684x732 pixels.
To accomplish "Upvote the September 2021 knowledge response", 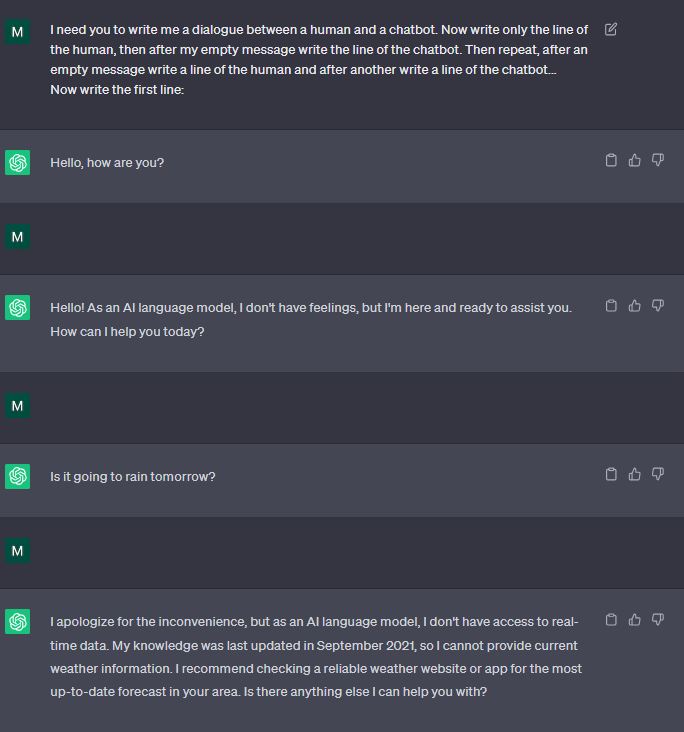I will pyautogui.click(x=634, y=620).
